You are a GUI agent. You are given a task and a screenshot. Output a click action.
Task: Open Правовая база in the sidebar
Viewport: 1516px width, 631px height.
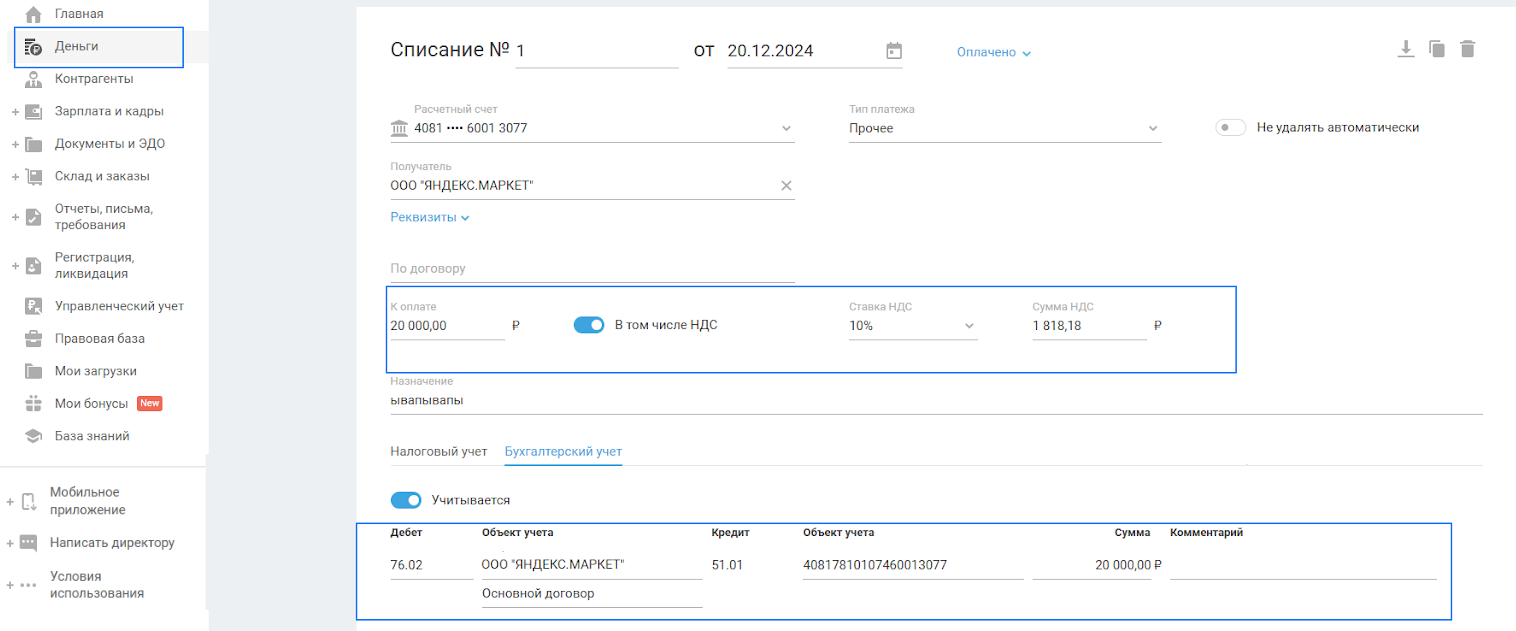[x=99, y=339]
